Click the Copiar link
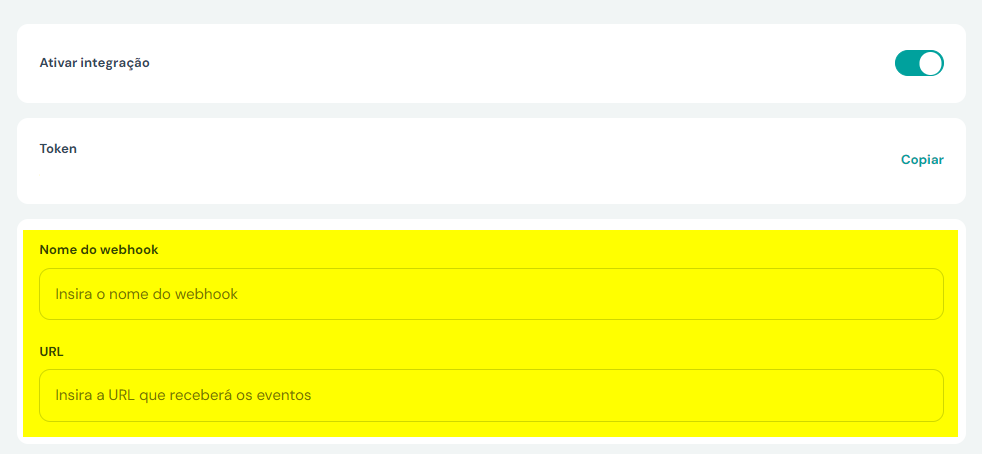This screenshot has width=982, height=454. (922, 160)
